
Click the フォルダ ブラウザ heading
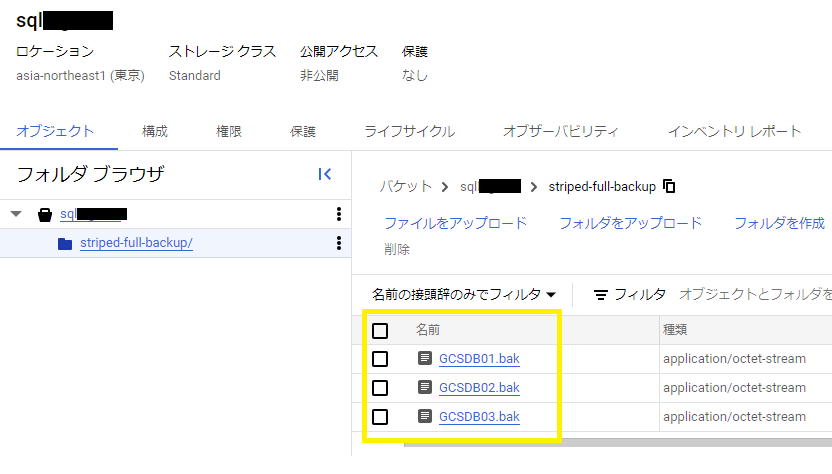(x=91, y=174)
